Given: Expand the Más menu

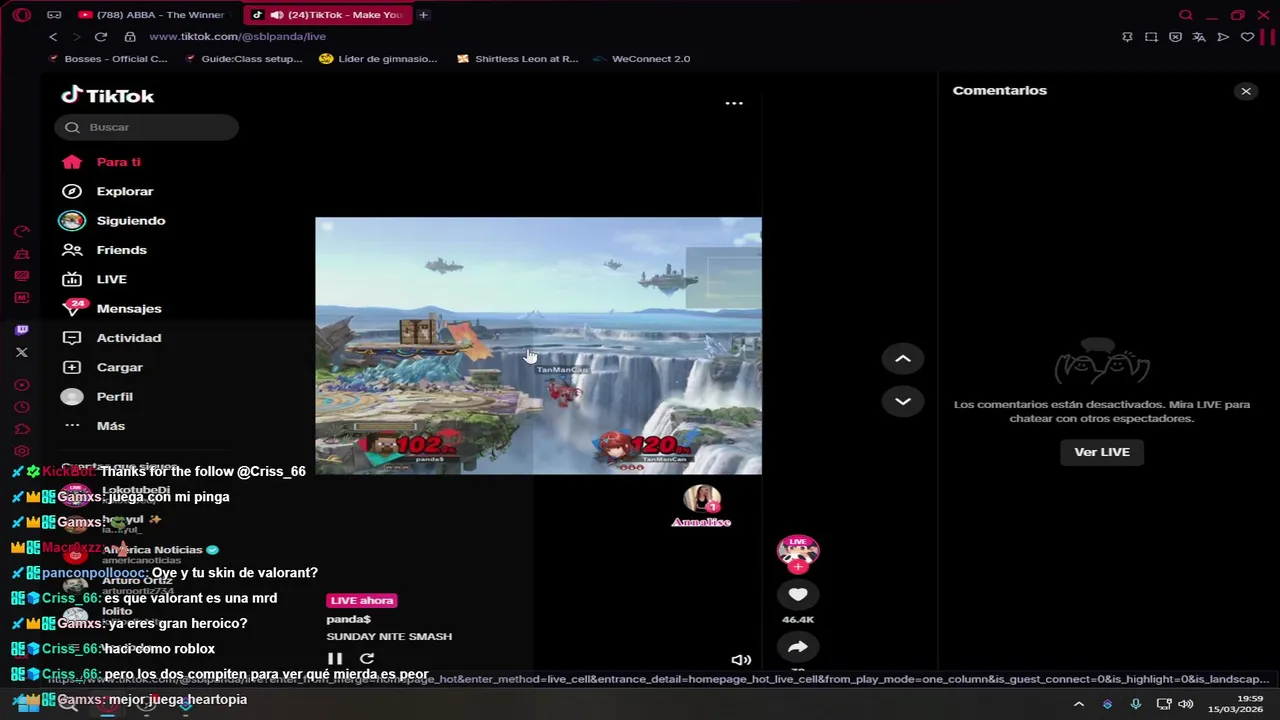Looking at the screenshot, I should pos(110,426).
